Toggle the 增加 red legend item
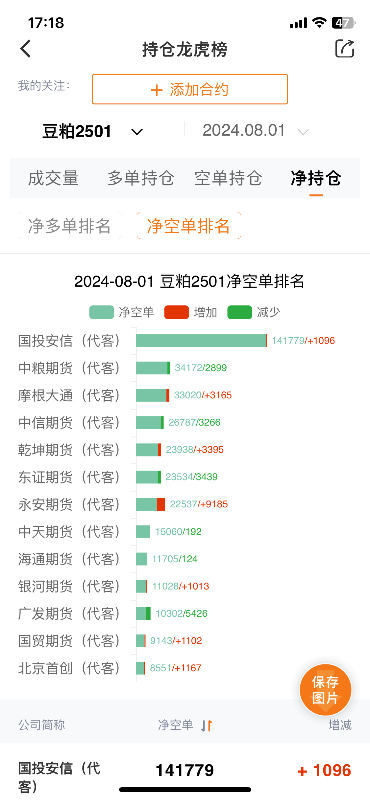Image resolution: width=370 pixels, height=800 pixels. (x=190, y=312)
